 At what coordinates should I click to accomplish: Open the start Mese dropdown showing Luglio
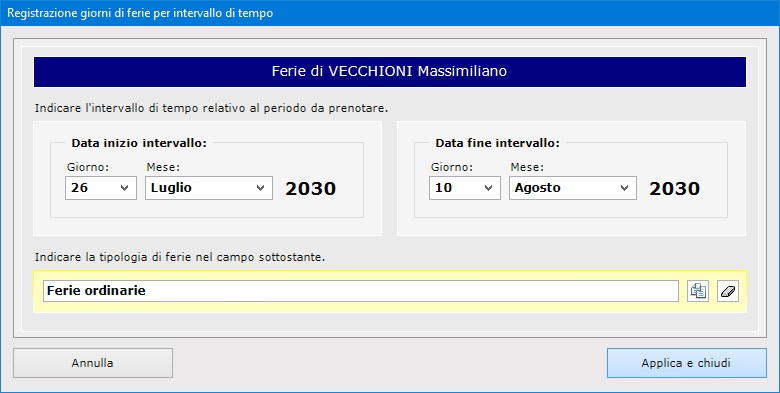coord(209,188)
